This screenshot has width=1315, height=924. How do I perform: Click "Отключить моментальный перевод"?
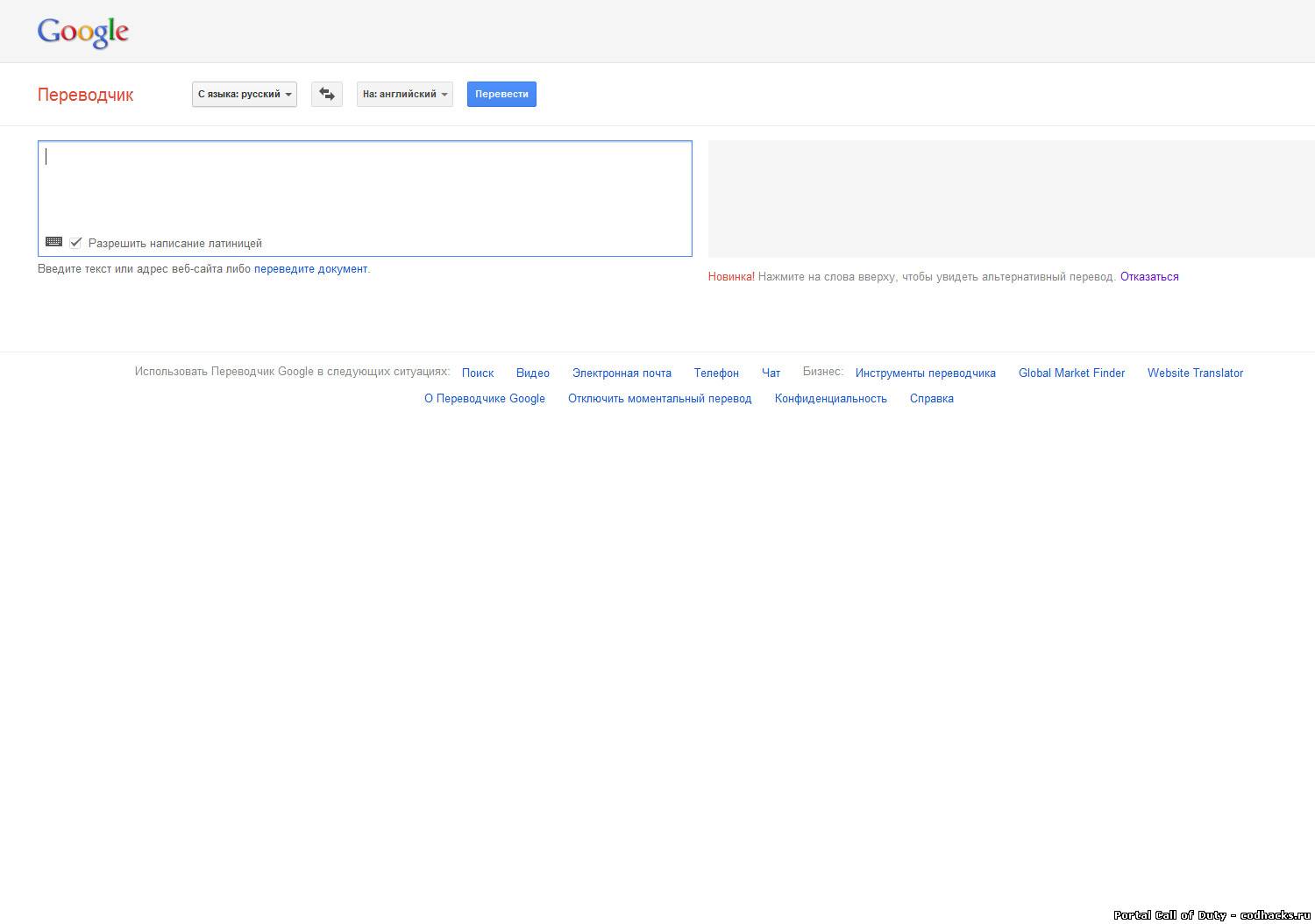coord(659,399)
